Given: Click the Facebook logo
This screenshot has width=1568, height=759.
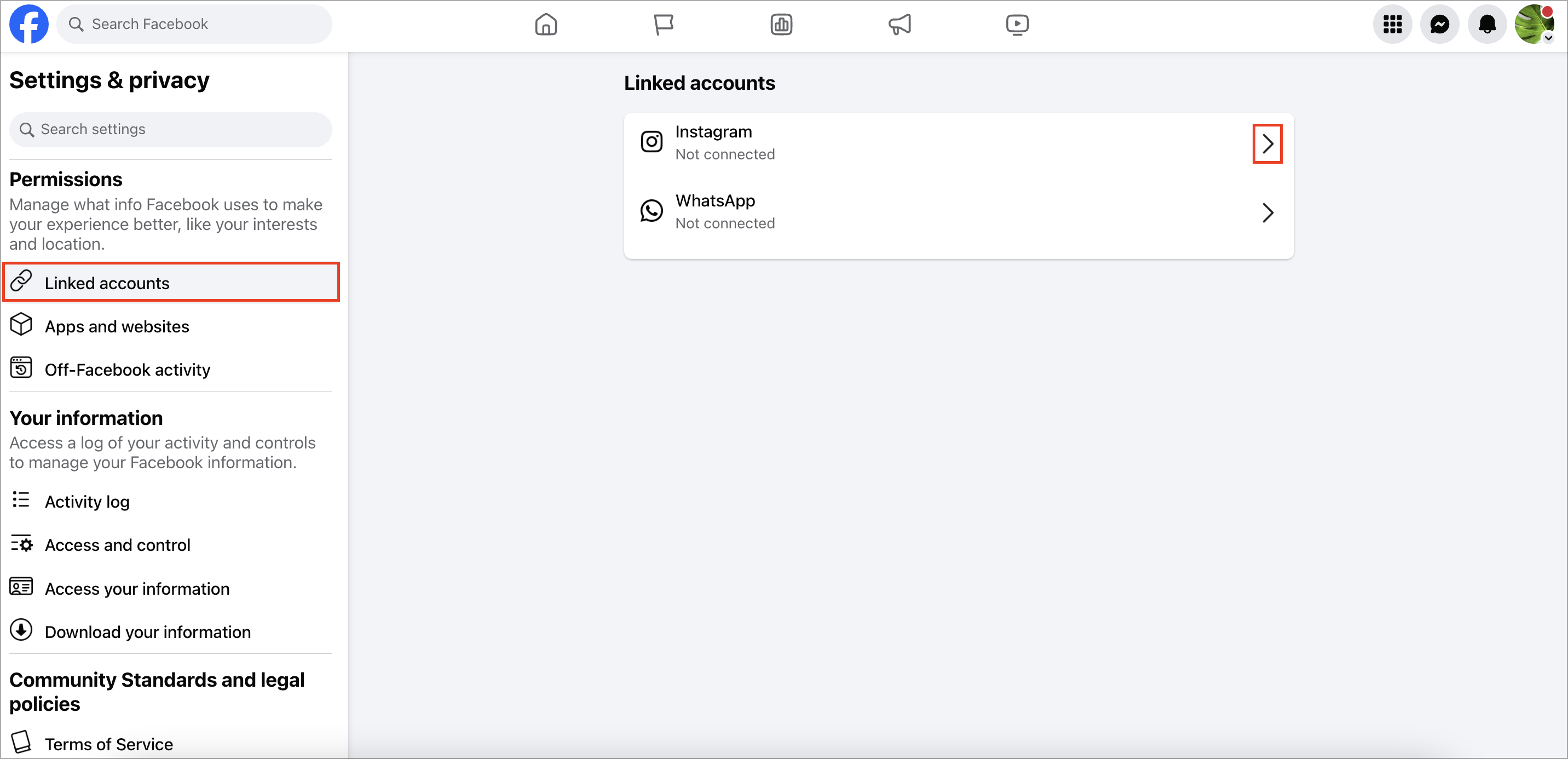Looking at the screenshot, I should tap(28, 24).
